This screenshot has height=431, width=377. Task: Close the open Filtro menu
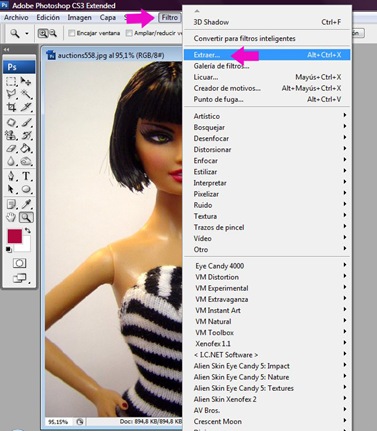click(x=170, y=17)
